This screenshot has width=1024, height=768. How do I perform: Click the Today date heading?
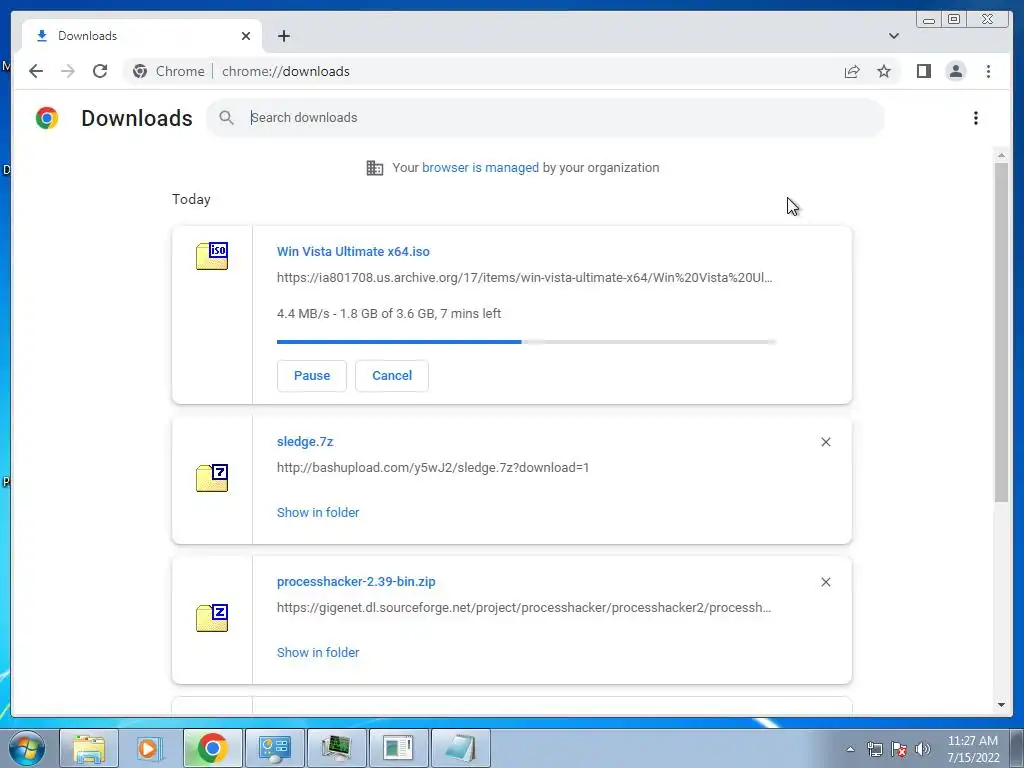[191, 199]
